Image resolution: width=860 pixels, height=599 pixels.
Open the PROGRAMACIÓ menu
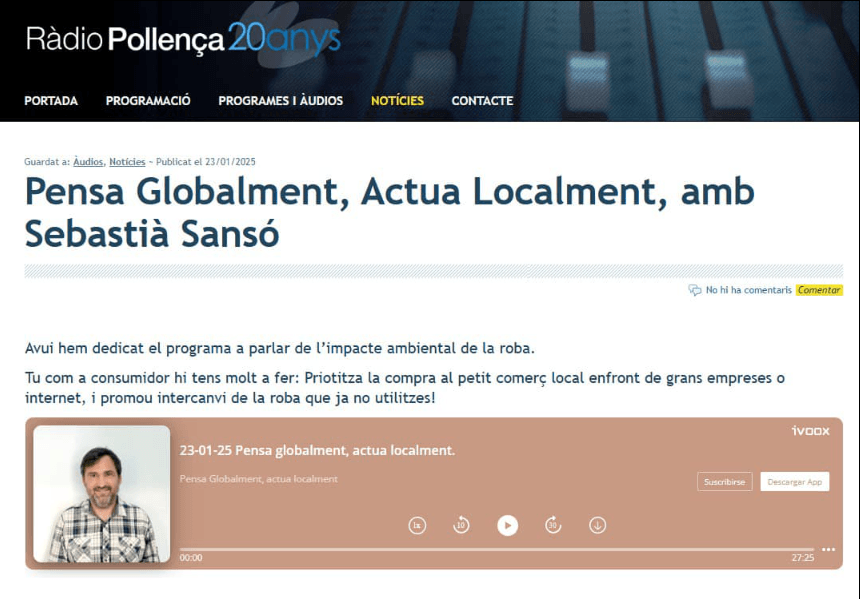(x=147, y=100)
